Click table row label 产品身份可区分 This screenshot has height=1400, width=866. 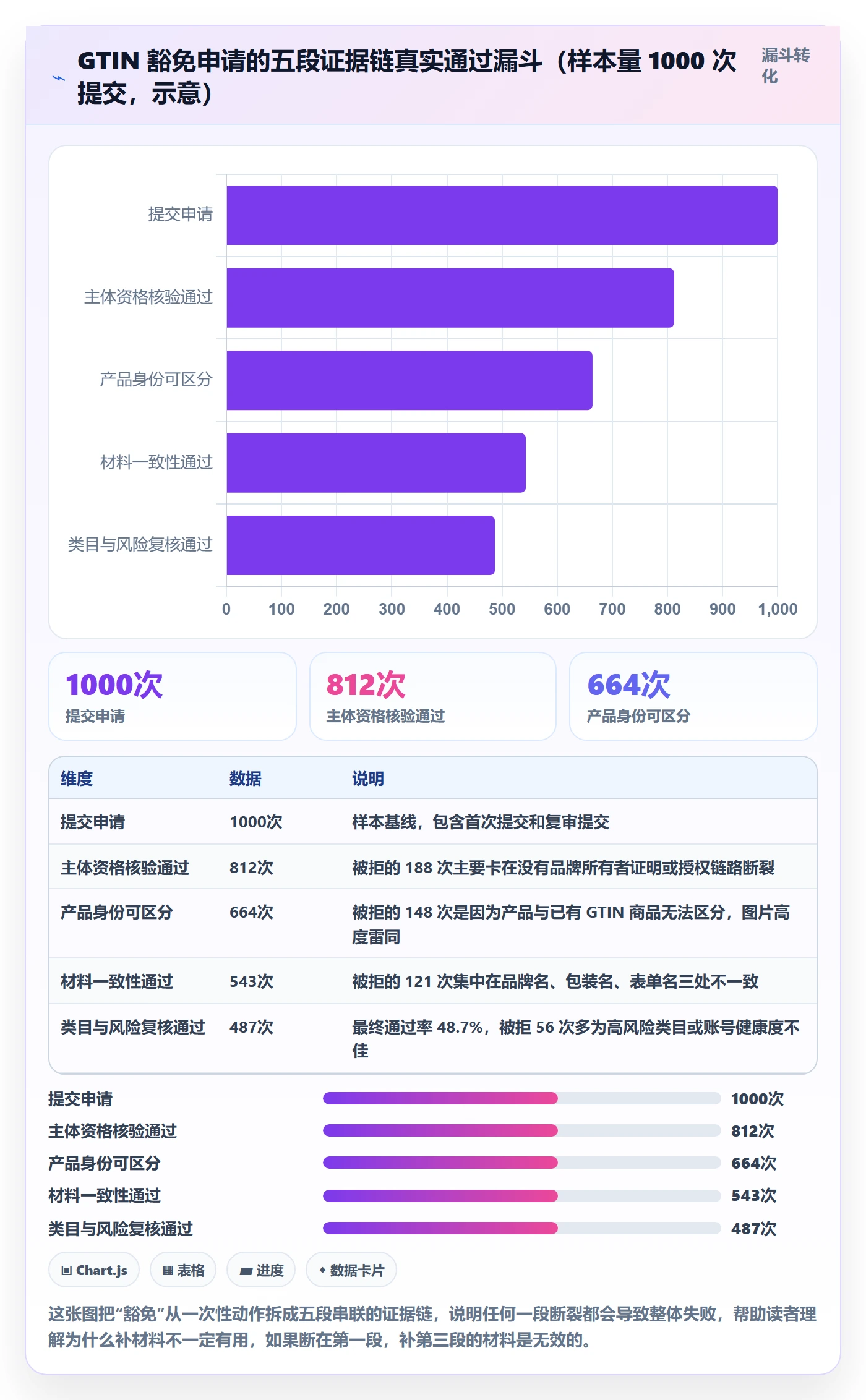pyautogui.click(x=117, y=912)
